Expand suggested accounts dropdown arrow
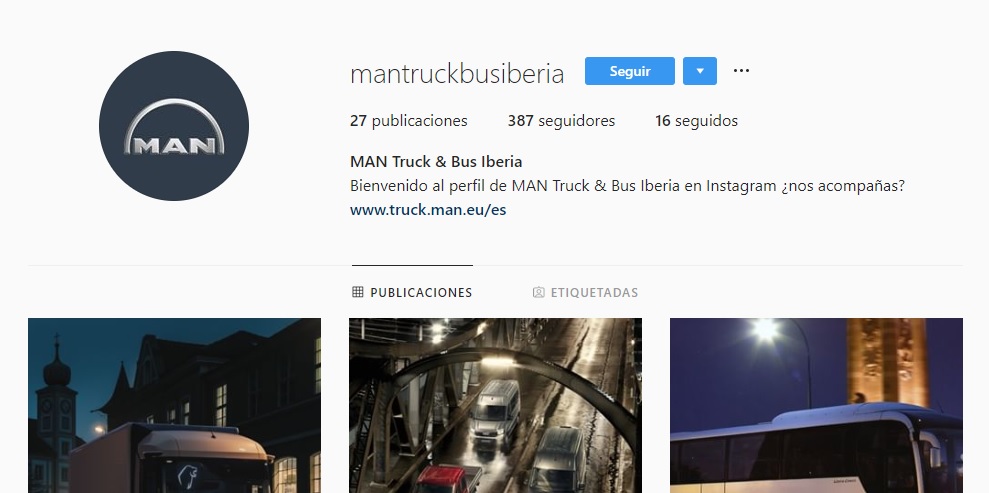989x493 pixels. coord(699,71)
